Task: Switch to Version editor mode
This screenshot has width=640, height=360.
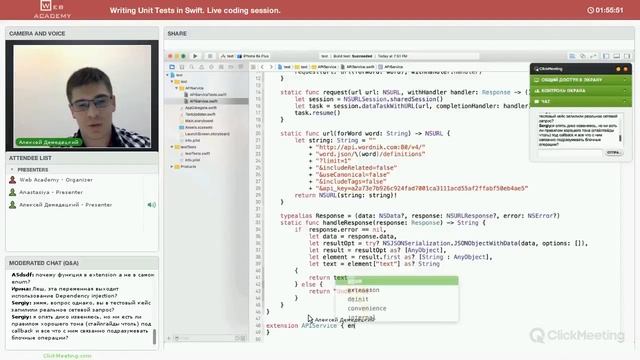Action: 593,56
